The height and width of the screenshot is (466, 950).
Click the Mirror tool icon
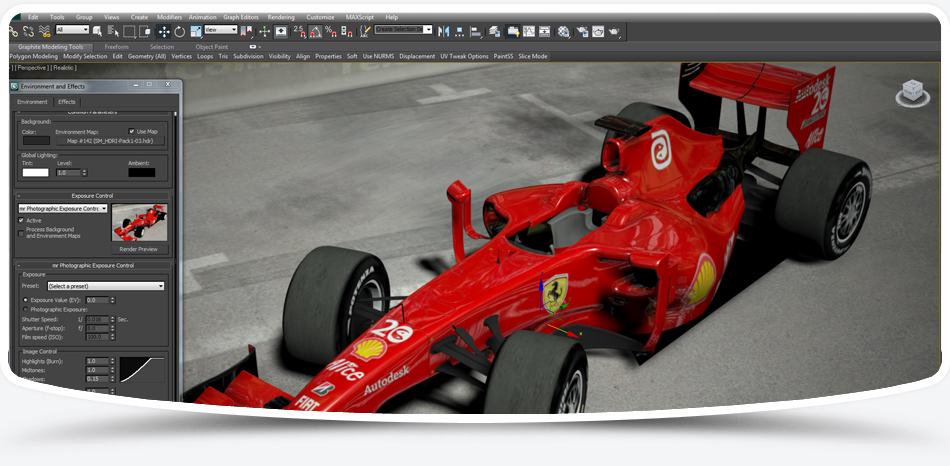coord(444,31)
